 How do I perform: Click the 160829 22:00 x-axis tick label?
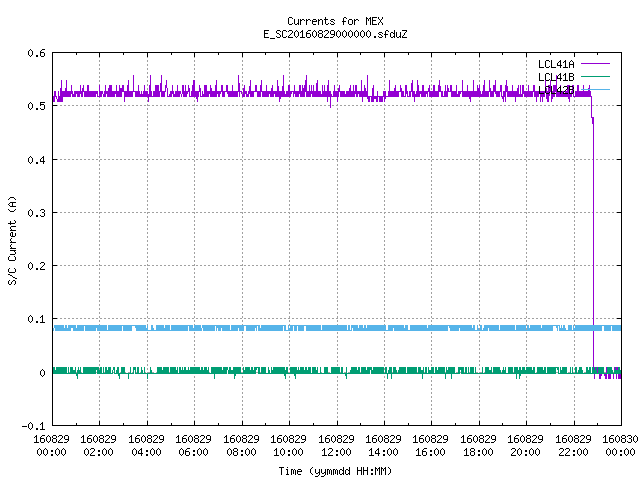[x=573, y=445]
